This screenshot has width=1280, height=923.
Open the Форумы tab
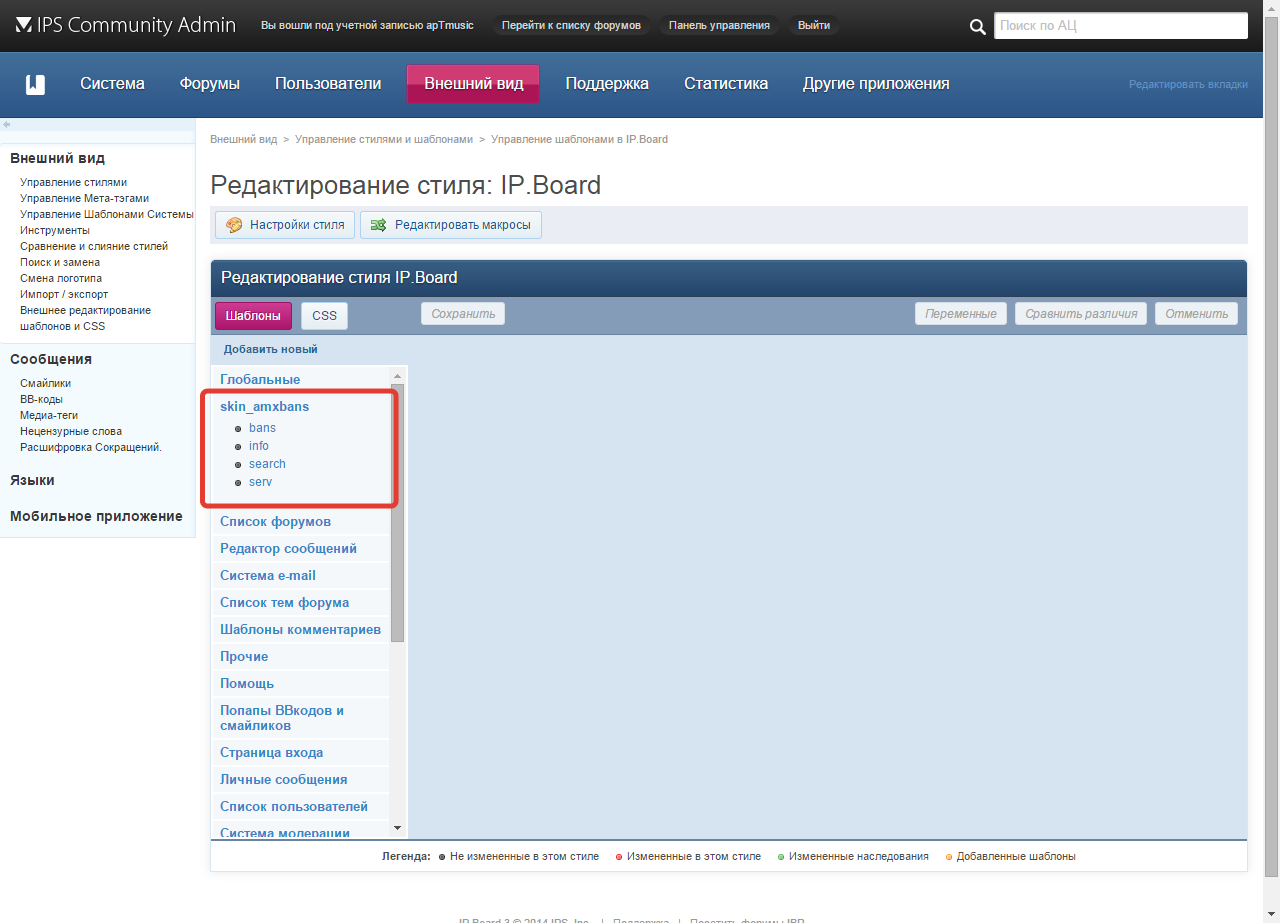[210, 84]
